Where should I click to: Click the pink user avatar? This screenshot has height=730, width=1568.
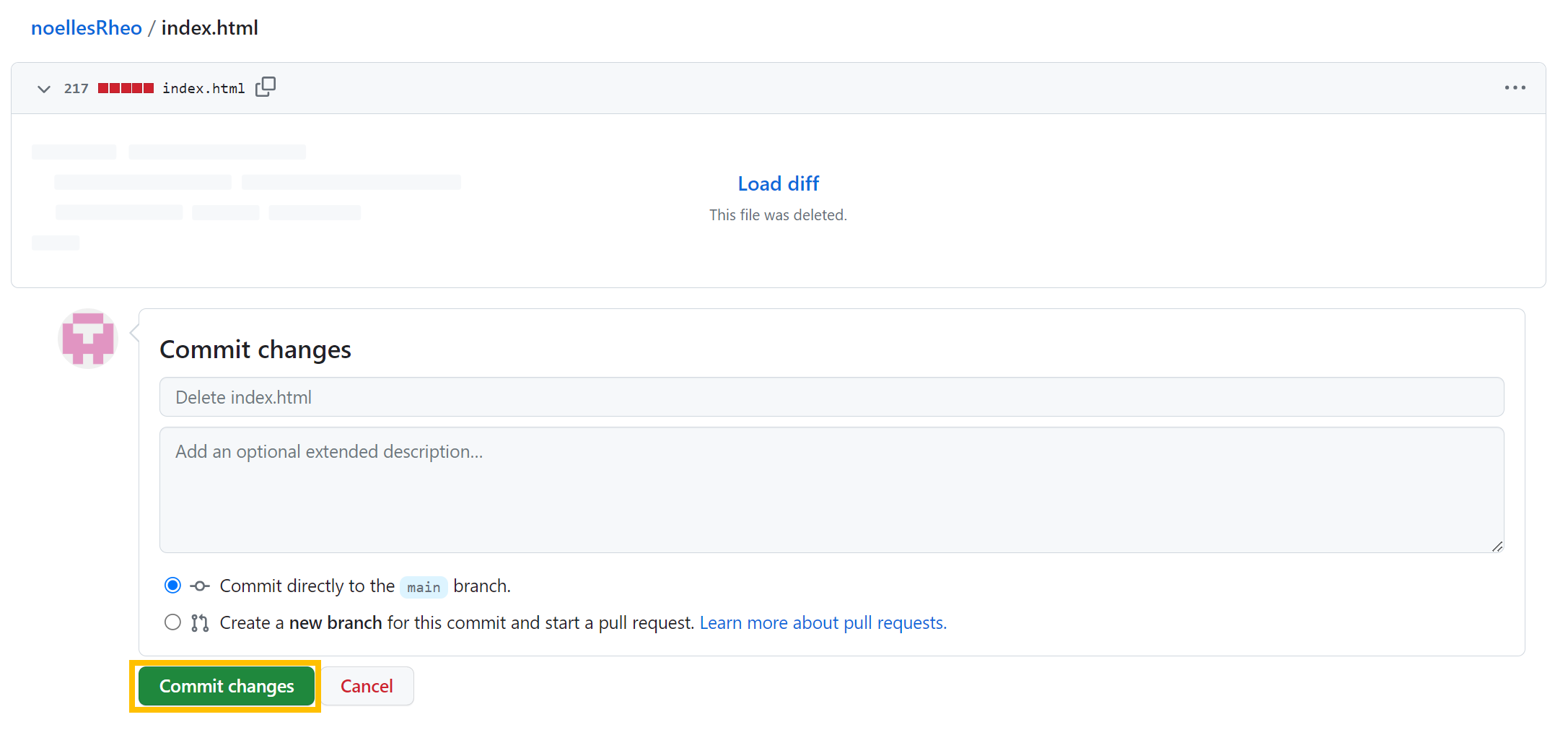click(x=88, y=339)
